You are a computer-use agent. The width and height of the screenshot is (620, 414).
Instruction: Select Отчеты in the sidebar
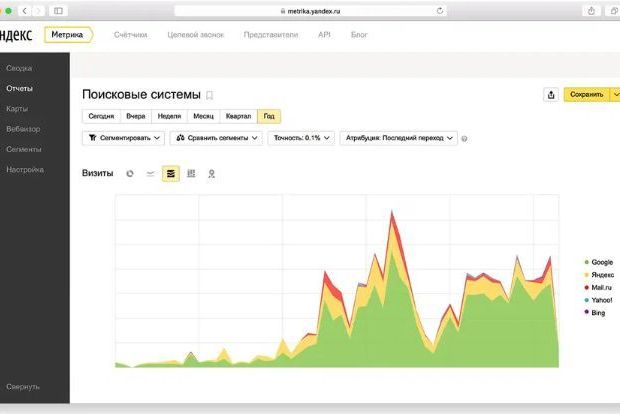(19, 89)
